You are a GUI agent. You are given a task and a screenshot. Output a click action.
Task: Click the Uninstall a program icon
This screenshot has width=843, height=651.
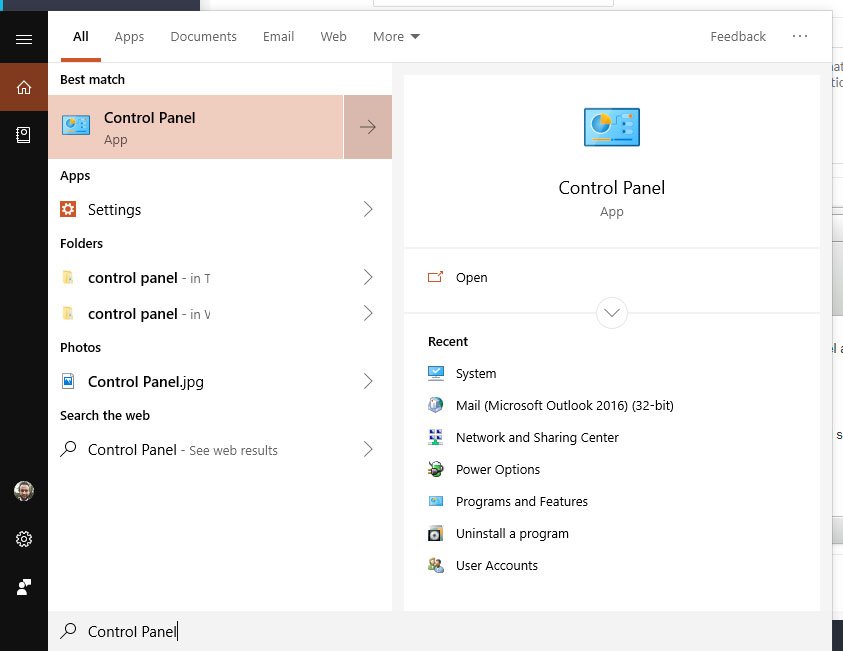[435, 533]
